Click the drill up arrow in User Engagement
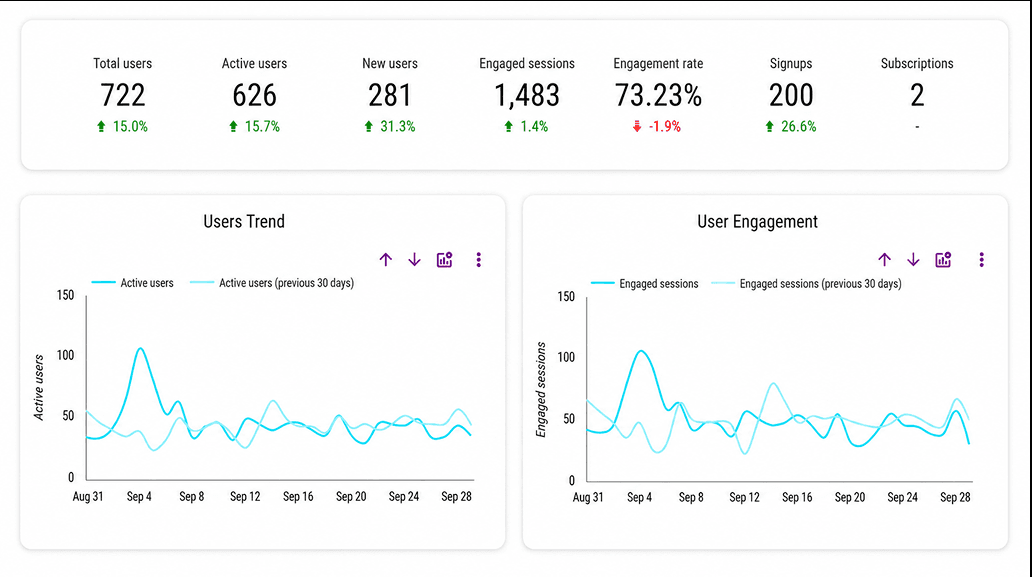Viewport: 1032px width, 577px height. pyautogui.click(x=885, y=260)
